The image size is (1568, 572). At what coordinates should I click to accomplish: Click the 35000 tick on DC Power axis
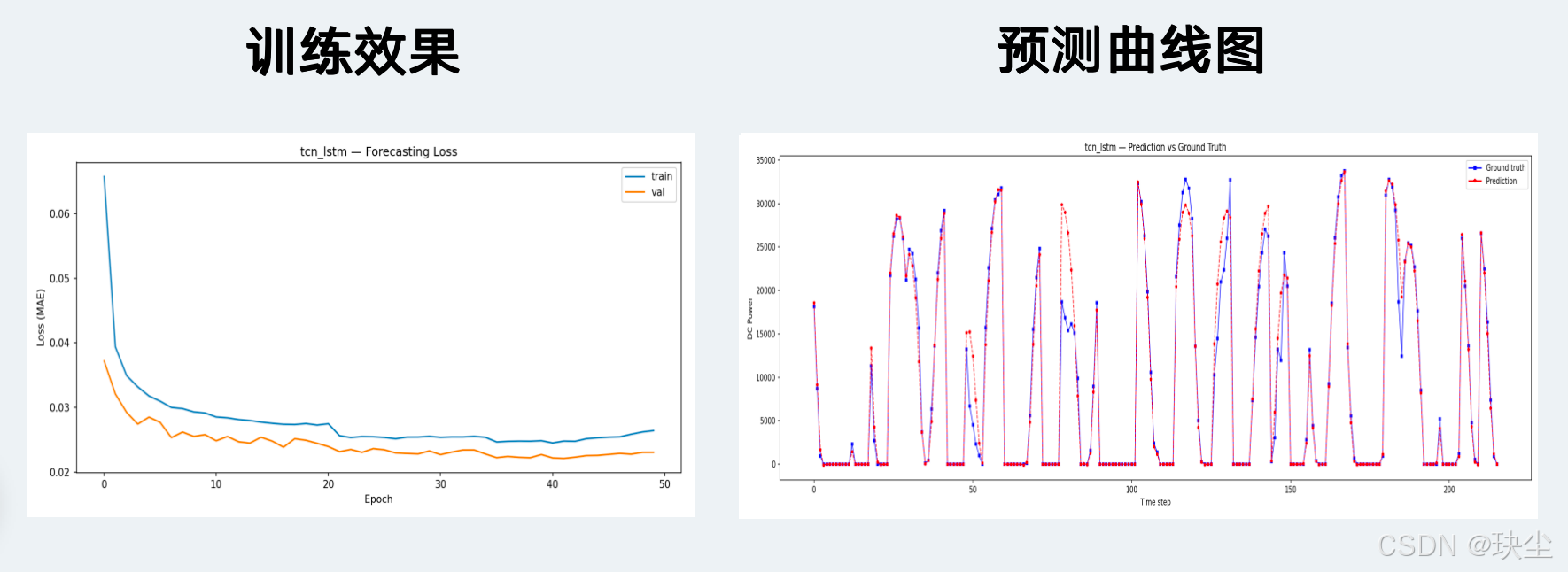coord(765,160)
